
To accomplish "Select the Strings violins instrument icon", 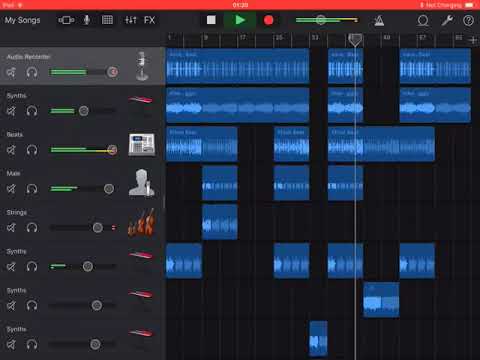I will pos(142,223).
